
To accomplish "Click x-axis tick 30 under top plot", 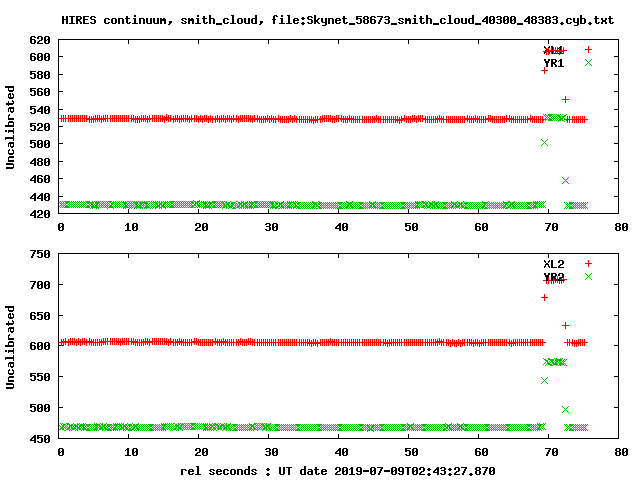I will pyautogui.click(x=271, y=227).
